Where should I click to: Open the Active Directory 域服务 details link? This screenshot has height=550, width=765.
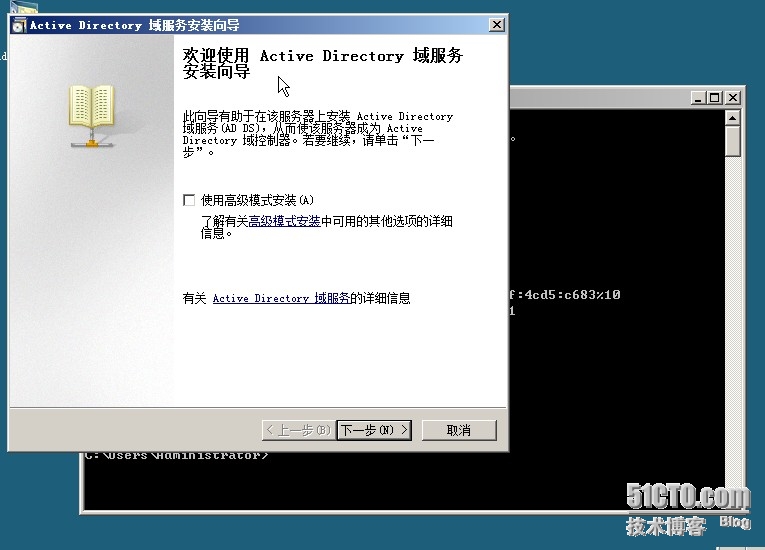[281, 298]
